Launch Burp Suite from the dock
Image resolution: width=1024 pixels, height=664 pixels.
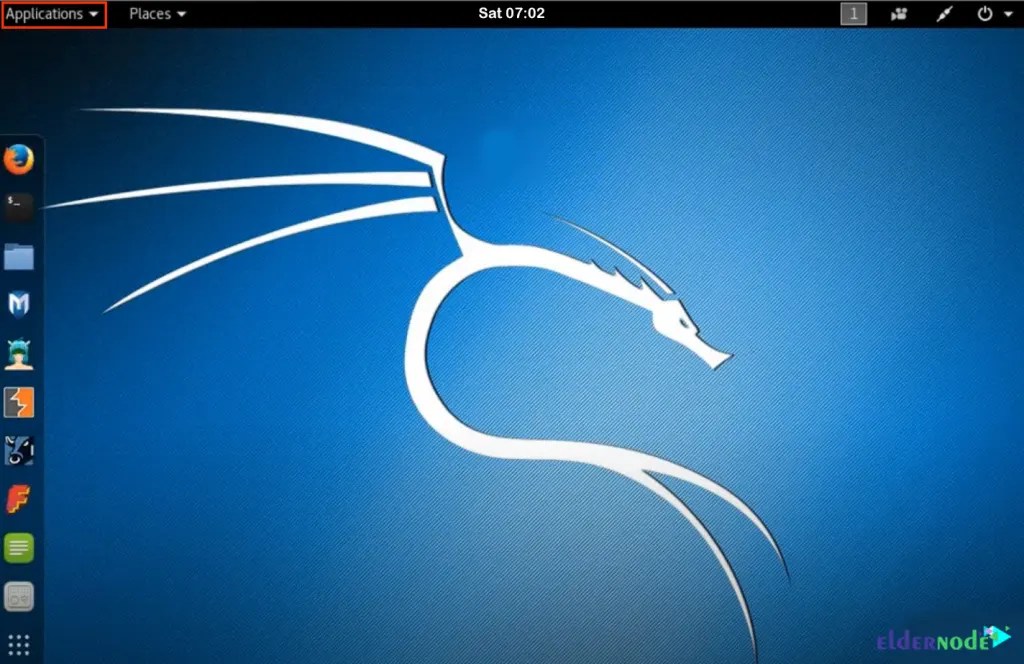(19, 402)
